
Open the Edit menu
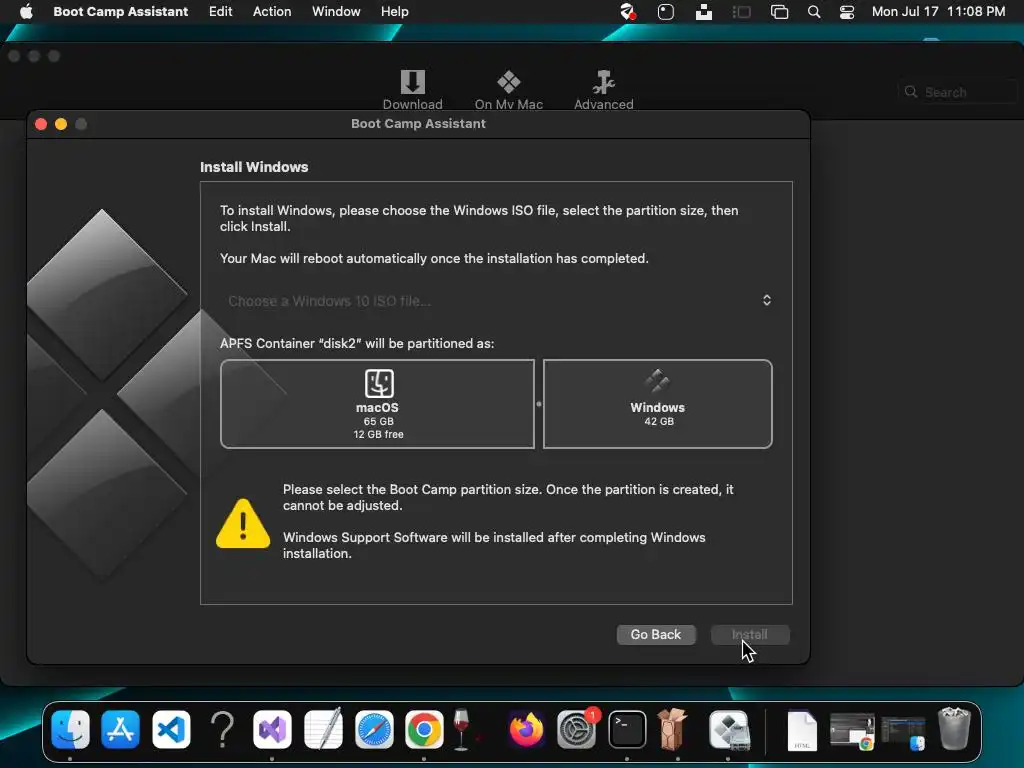(x=220, y=11)
